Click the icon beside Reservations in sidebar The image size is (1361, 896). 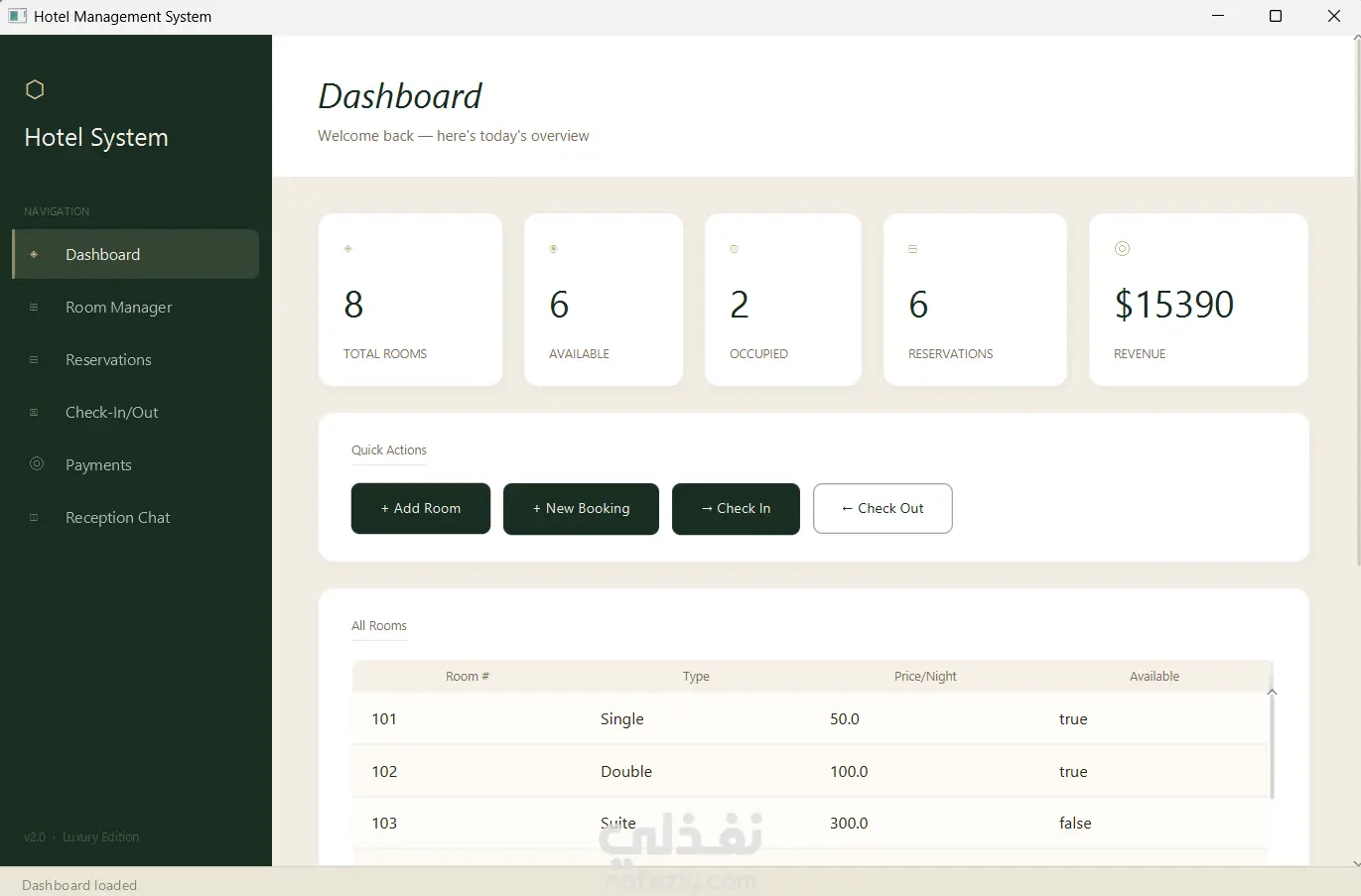pos(34,359)
